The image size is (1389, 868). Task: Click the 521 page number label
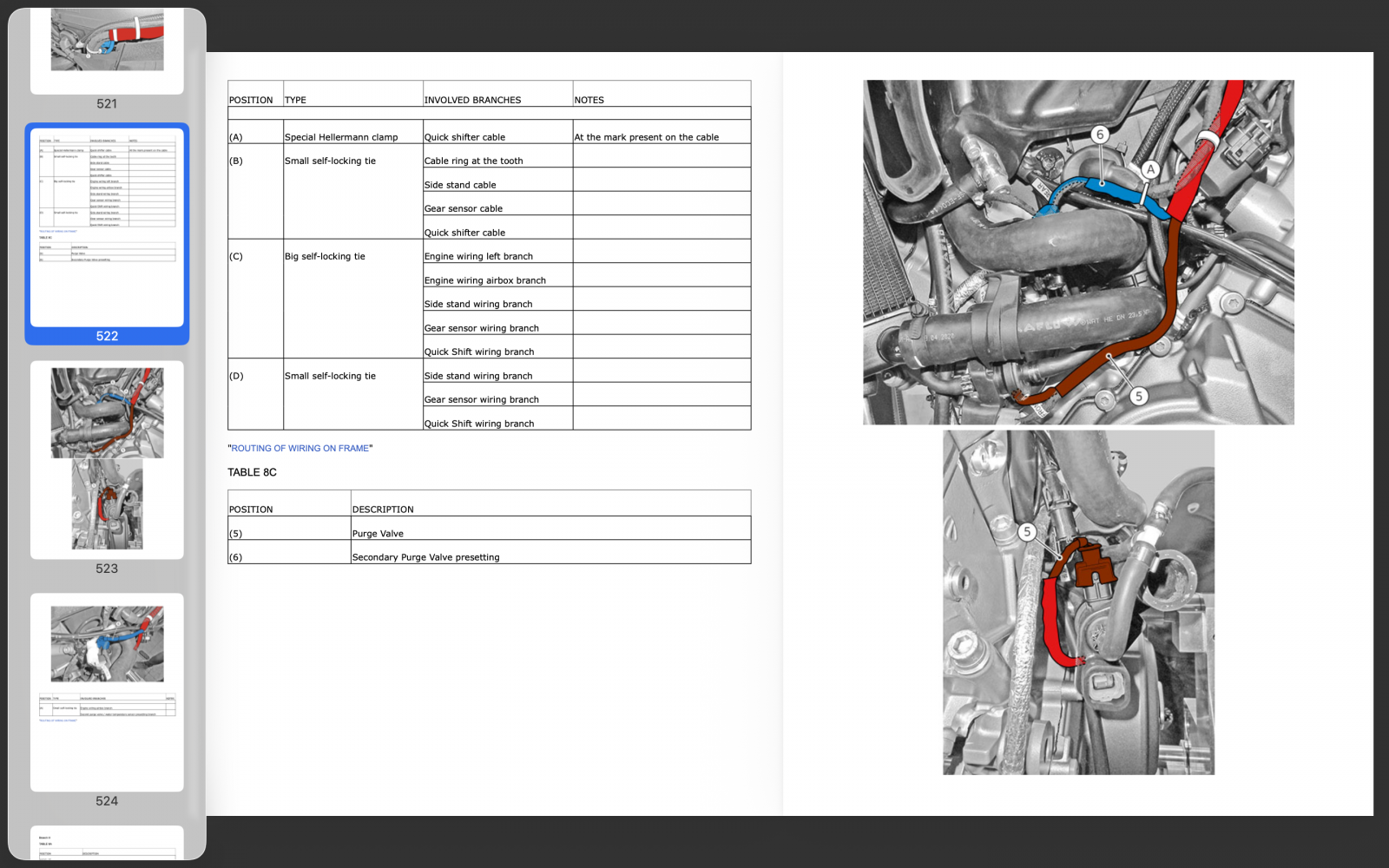tap(107, 104)
